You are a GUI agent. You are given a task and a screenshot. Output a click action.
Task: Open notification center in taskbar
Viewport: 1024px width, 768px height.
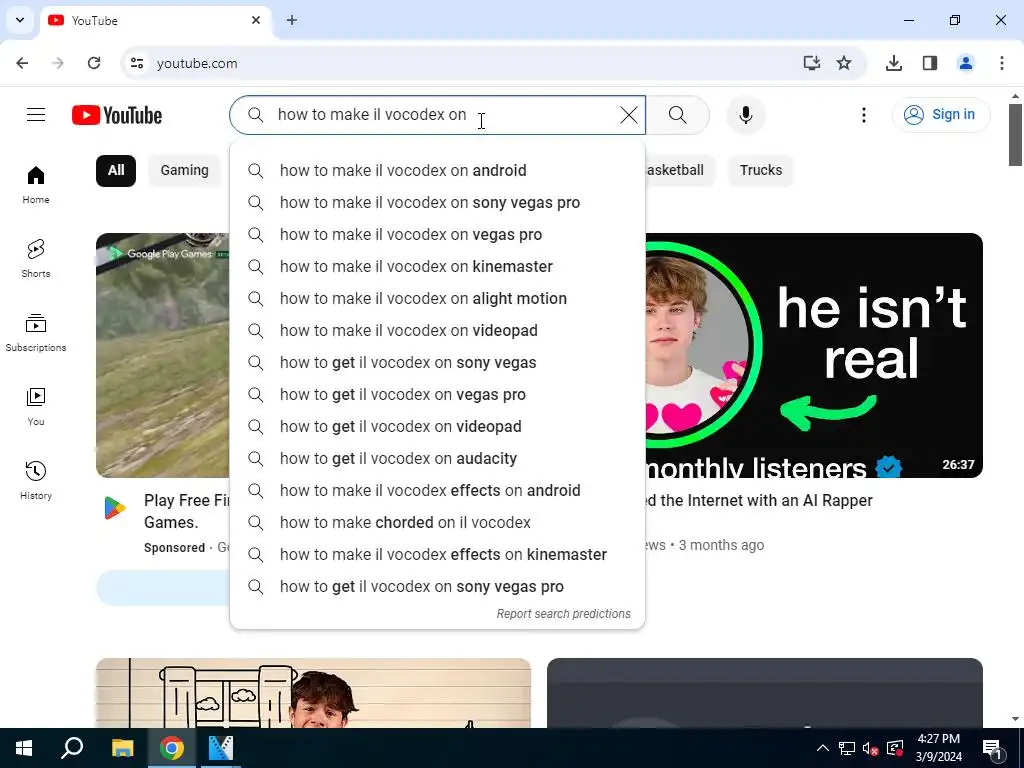pos(992,748)
